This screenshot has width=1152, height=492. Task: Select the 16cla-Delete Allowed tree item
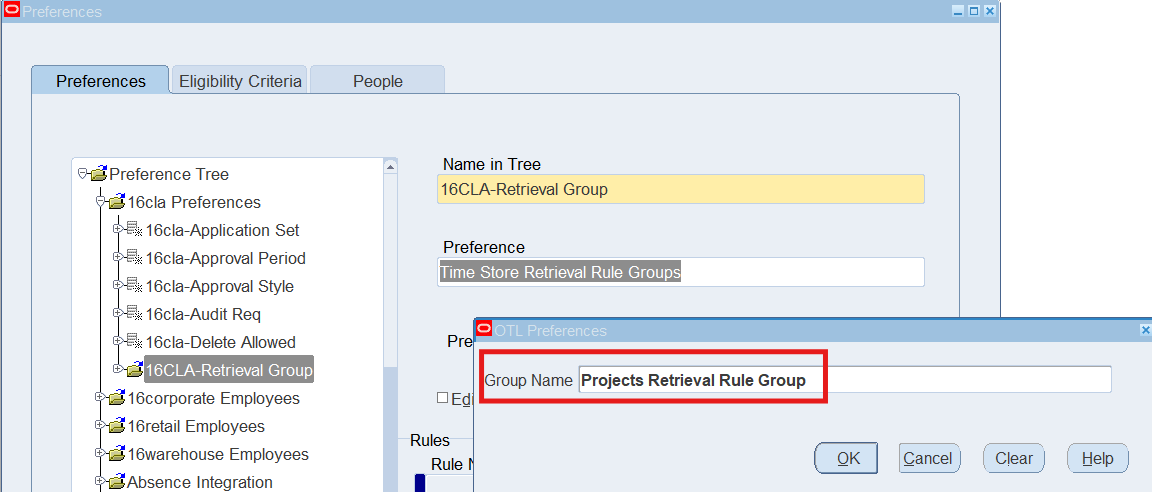(x=220, y=342)
